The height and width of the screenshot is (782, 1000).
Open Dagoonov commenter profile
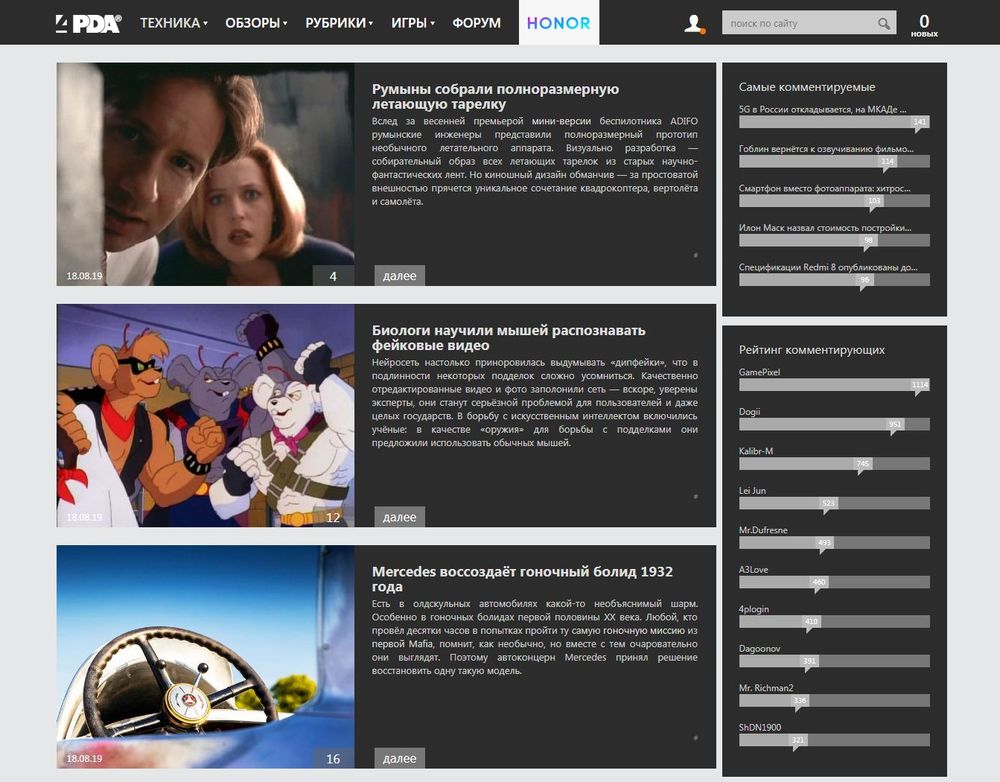coord(759,649)
